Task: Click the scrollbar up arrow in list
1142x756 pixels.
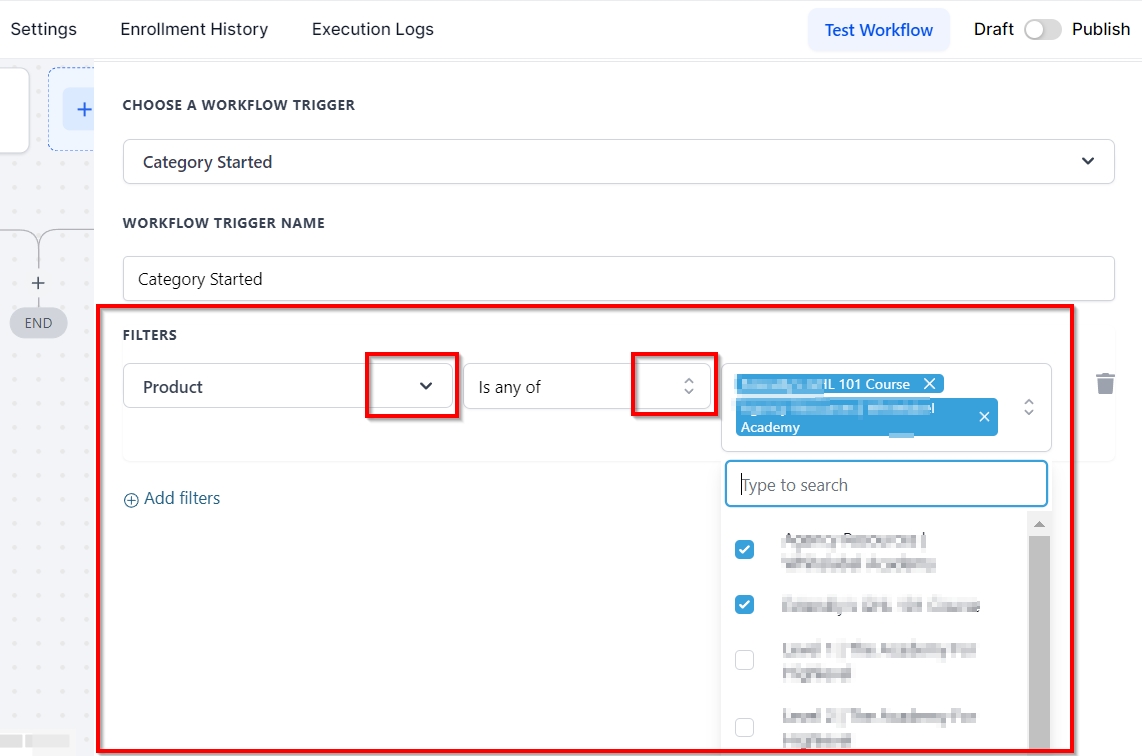Action: pos(1038,525)
